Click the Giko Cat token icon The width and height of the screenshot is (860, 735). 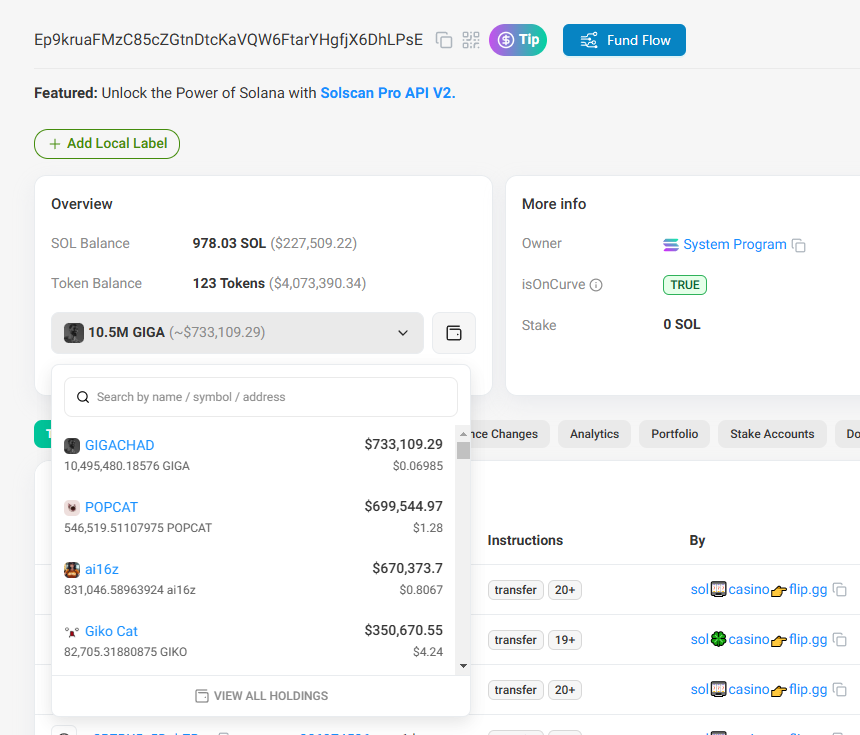[x=72, y=632]
